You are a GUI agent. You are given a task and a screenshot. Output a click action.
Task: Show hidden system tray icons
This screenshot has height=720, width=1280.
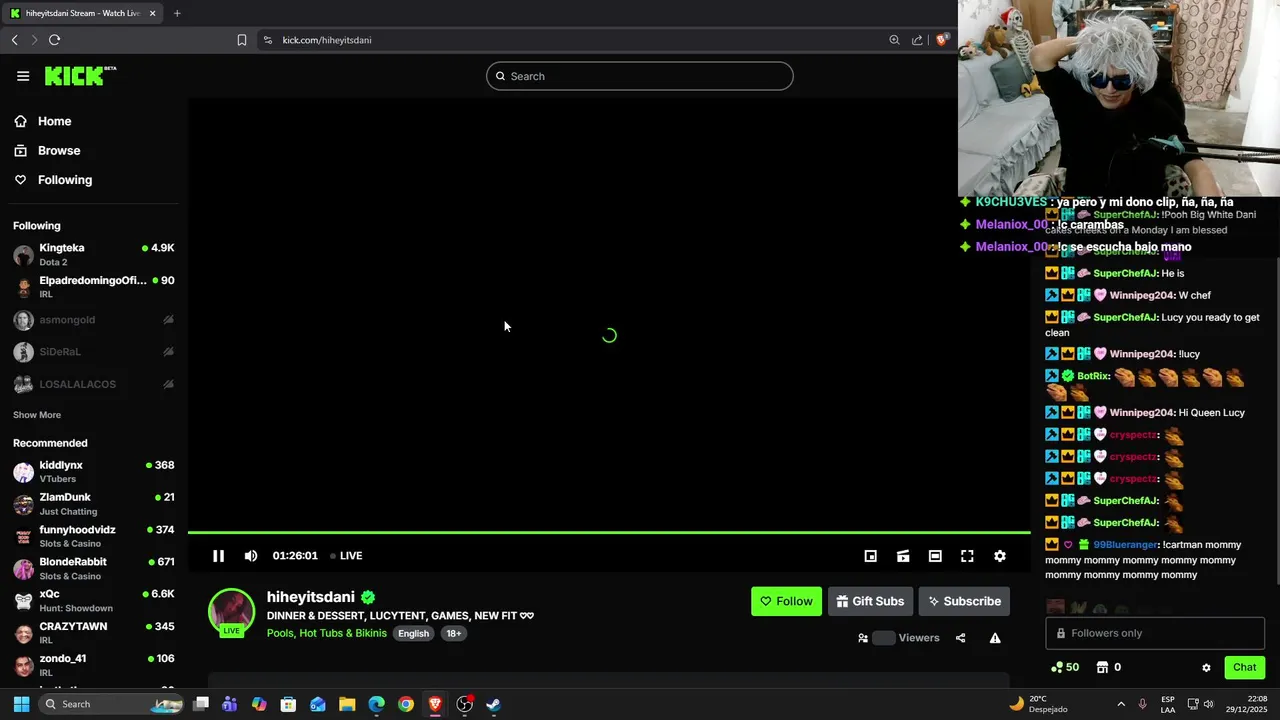click(1120, 704)
